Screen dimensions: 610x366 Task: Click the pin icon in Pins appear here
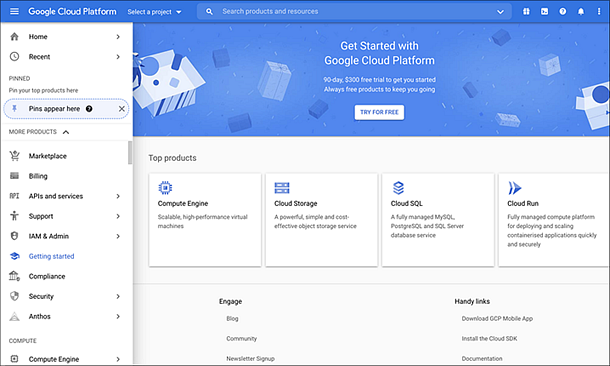14,109
